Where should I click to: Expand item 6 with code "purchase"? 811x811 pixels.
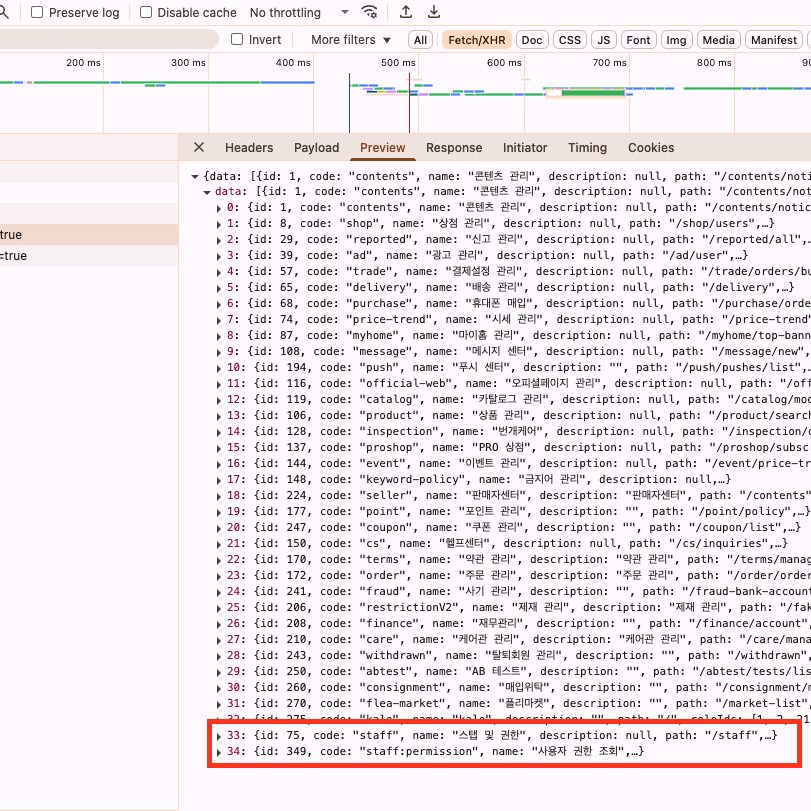(219, 304)
